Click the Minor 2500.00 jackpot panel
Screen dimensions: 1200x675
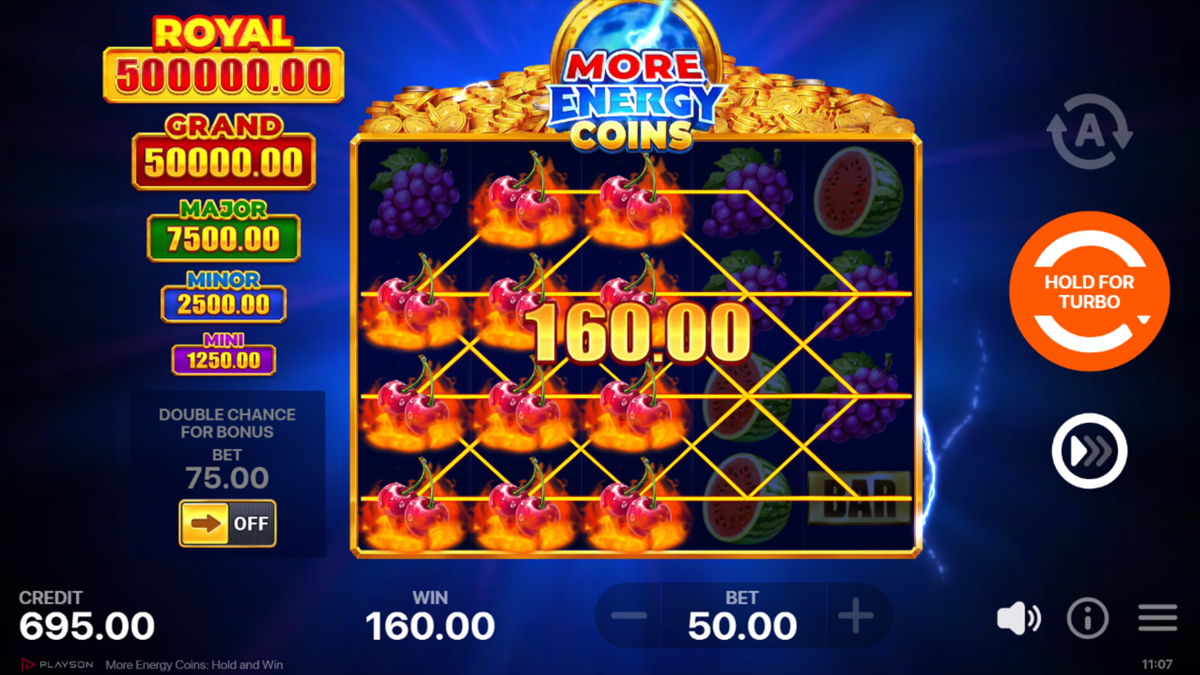pyautogui.click(x=223, y=297)
